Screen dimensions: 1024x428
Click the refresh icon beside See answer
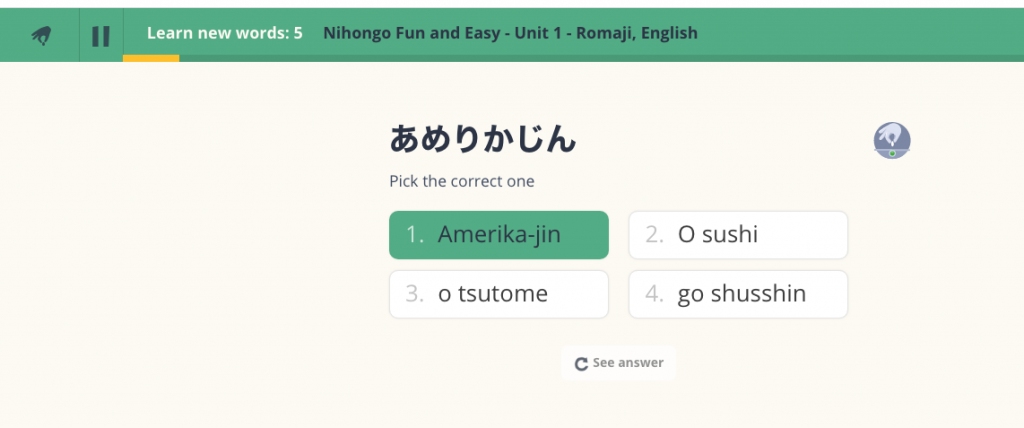581,364
